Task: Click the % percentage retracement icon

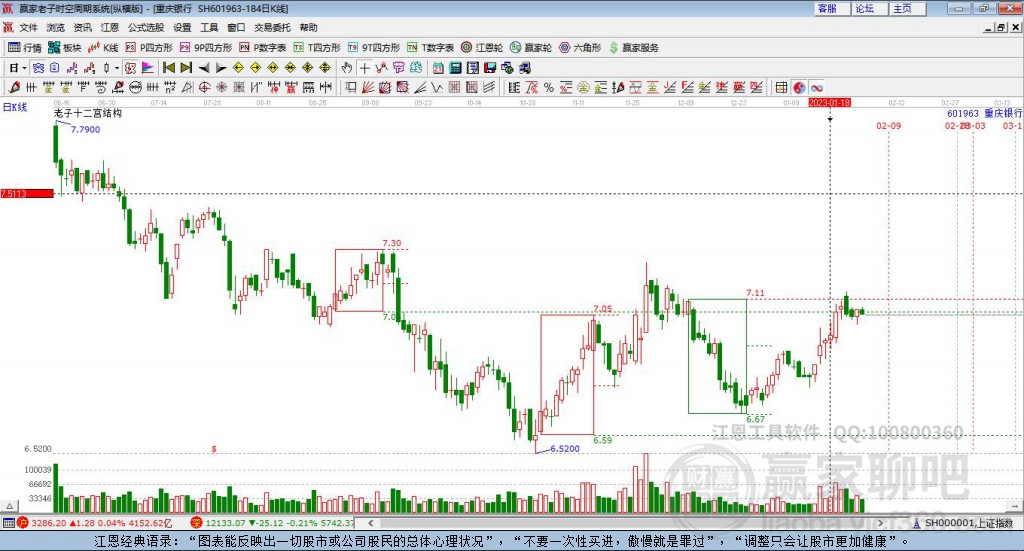Action: (x=549, y=87)
